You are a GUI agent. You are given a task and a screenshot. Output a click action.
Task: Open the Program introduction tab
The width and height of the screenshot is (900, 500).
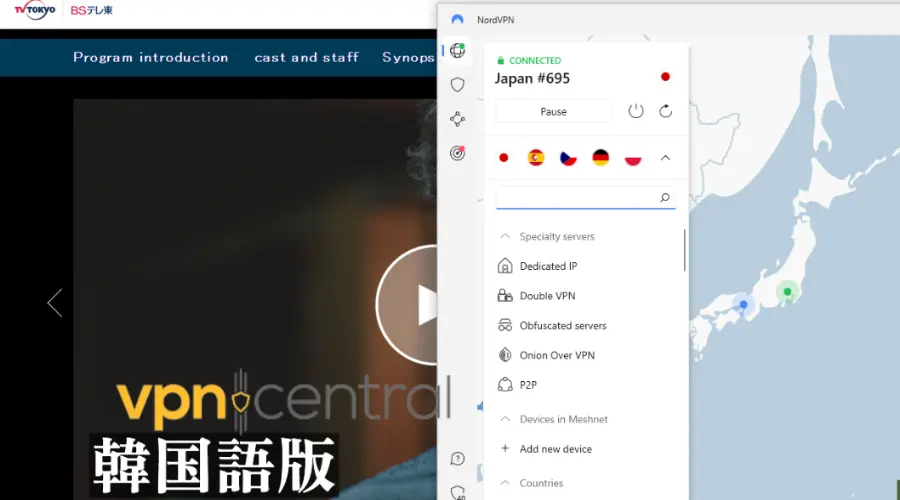tap(150, 57)
